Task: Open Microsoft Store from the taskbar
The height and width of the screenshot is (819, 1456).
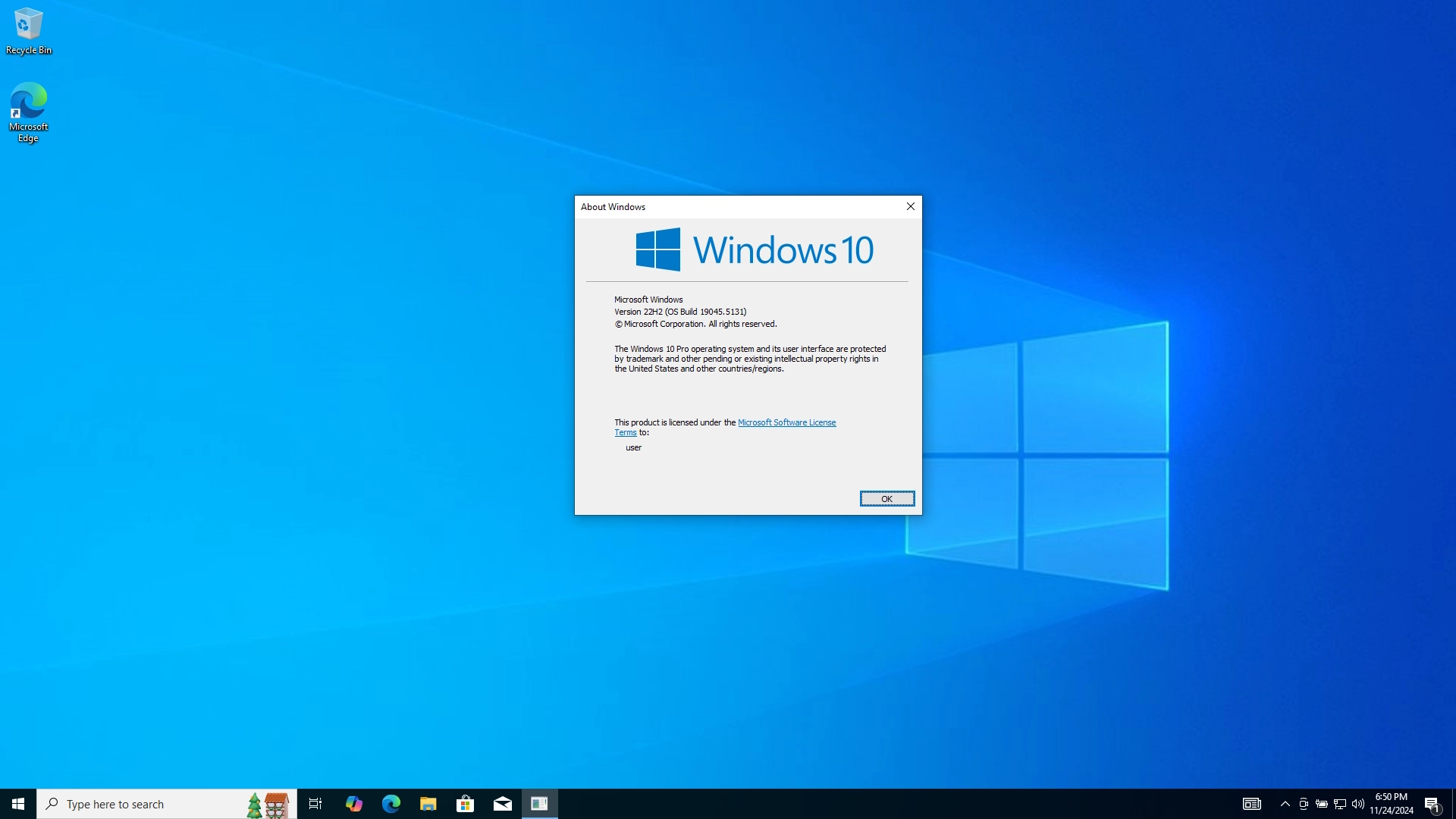Action: point(465,804)
